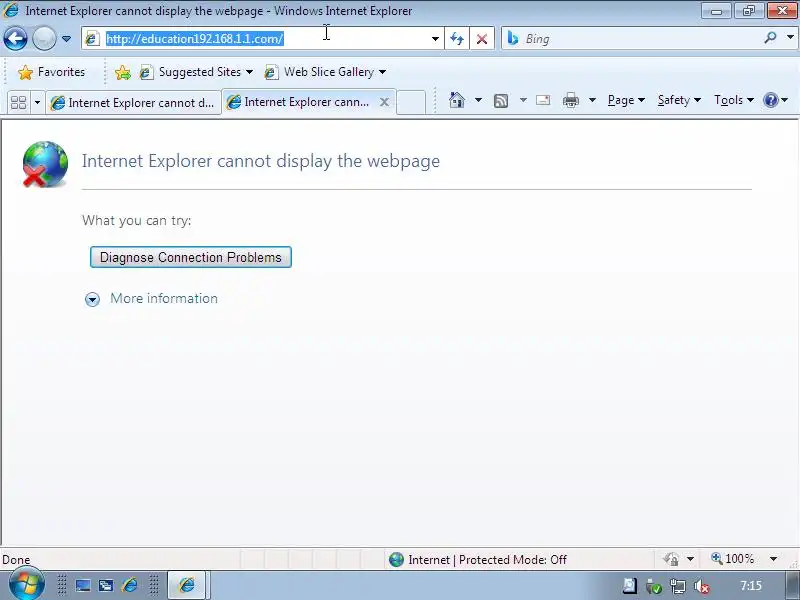Print page with the printer icon
Screen dimensions: 800x600
pos(570,100)
